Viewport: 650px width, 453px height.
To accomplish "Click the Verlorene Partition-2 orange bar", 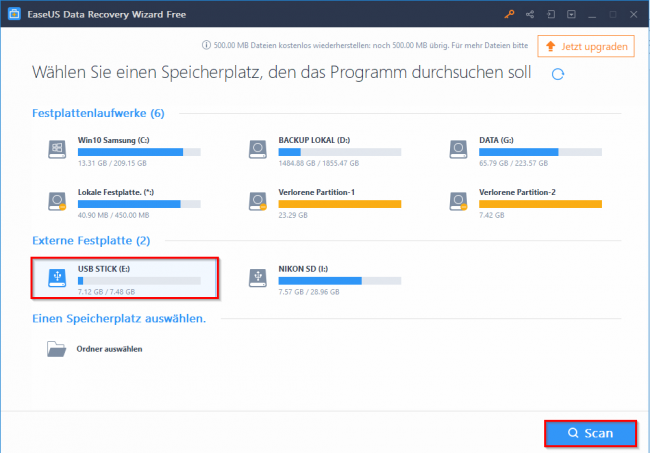I will point(541,204).
